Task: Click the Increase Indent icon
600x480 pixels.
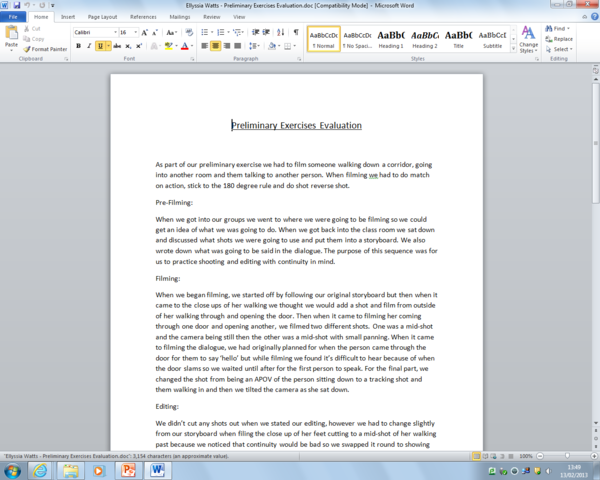Action: (x=266, y=32)
